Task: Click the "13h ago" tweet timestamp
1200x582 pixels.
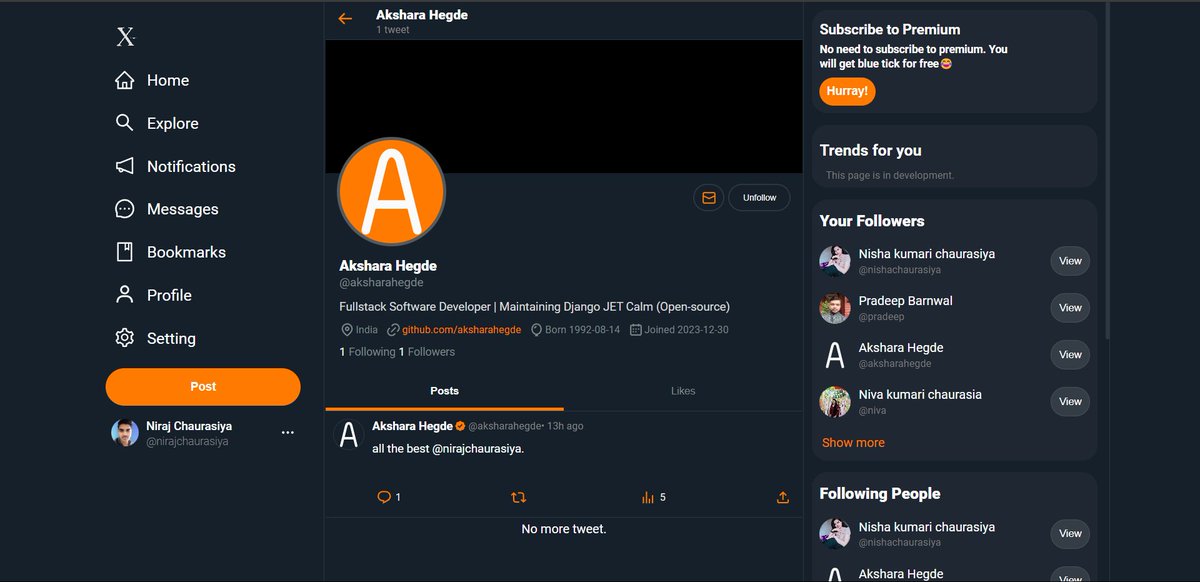Action: point(564,426)
